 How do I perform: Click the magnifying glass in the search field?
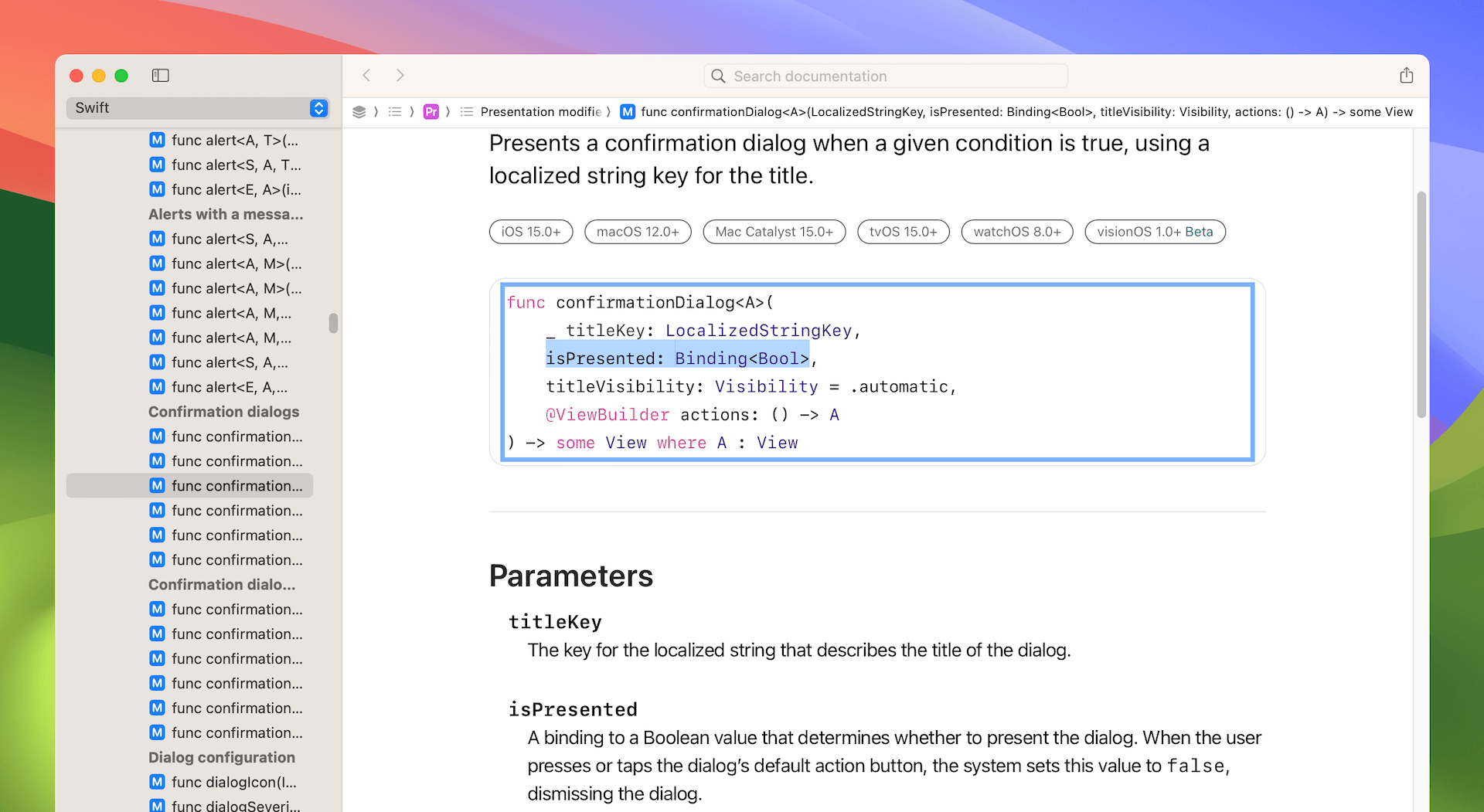718,76
